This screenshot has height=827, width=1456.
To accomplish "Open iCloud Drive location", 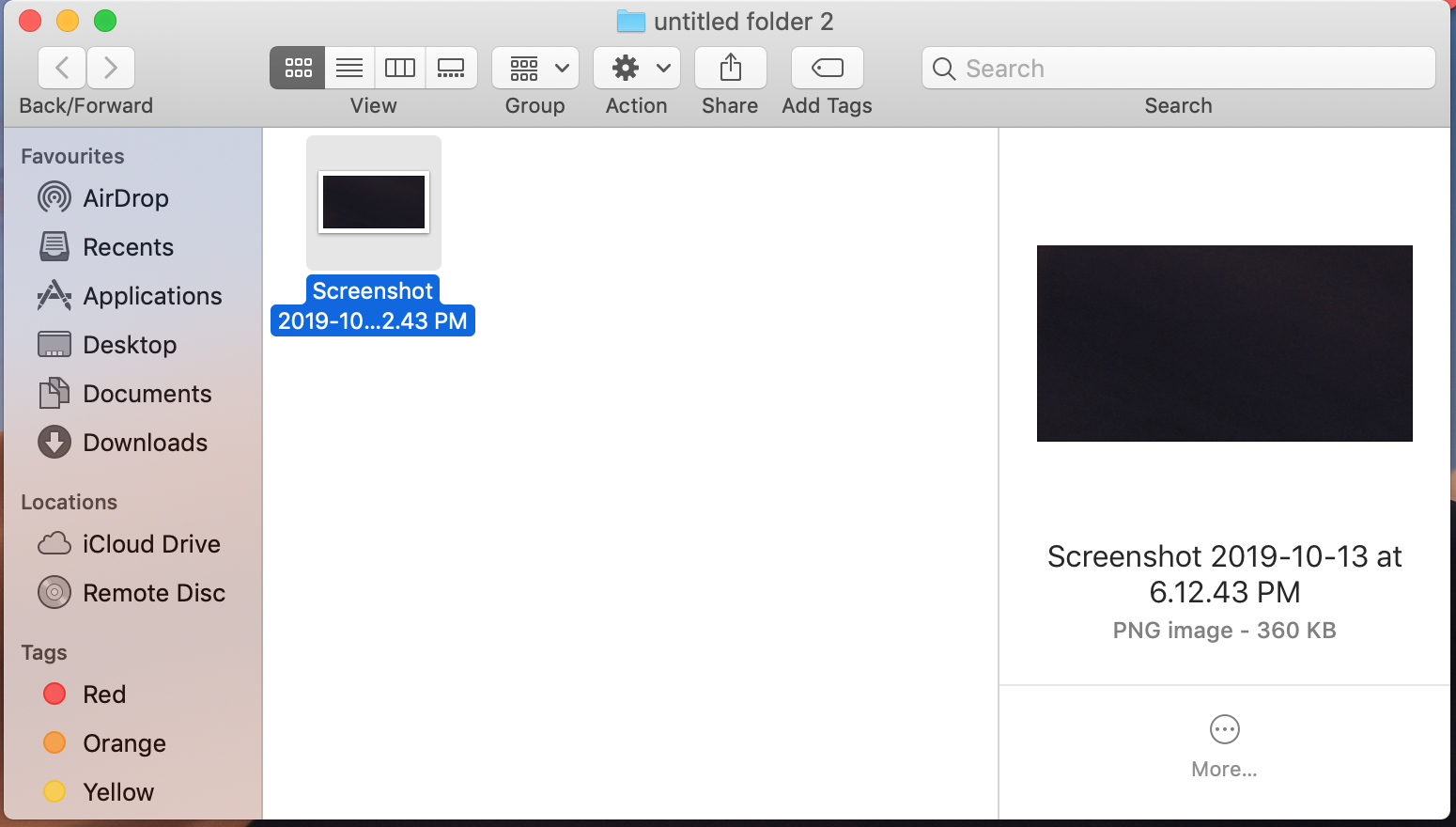I will 130,544.
